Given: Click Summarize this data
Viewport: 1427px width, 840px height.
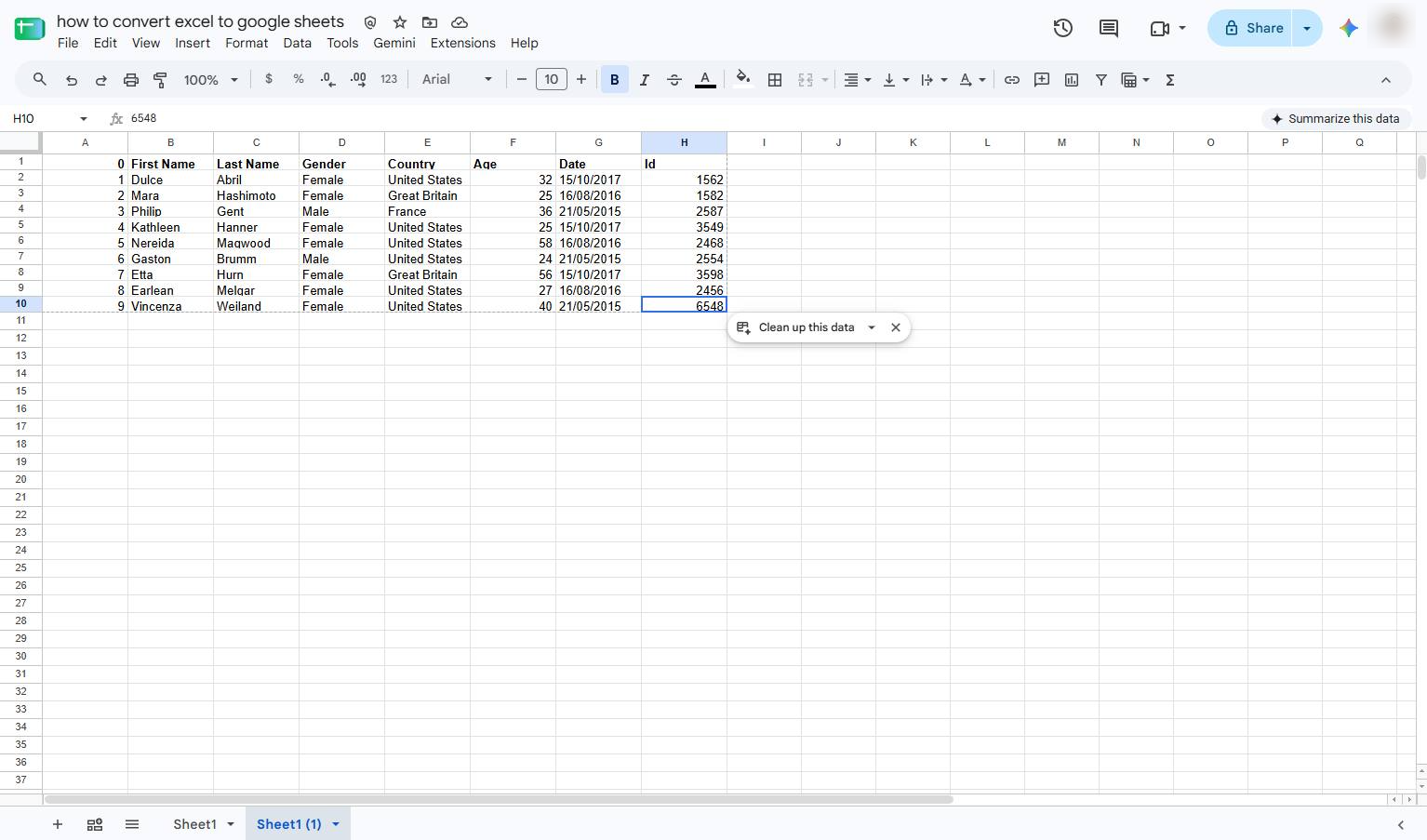Looking at the screenshot, I should pos(1336,119).
